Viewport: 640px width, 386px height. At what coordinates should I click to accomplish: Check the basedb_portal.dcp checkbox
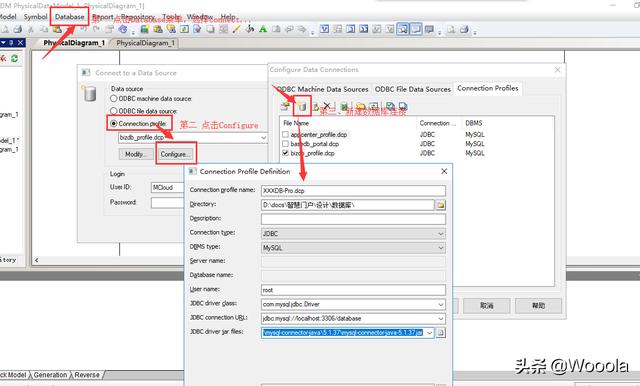point(285,144)
